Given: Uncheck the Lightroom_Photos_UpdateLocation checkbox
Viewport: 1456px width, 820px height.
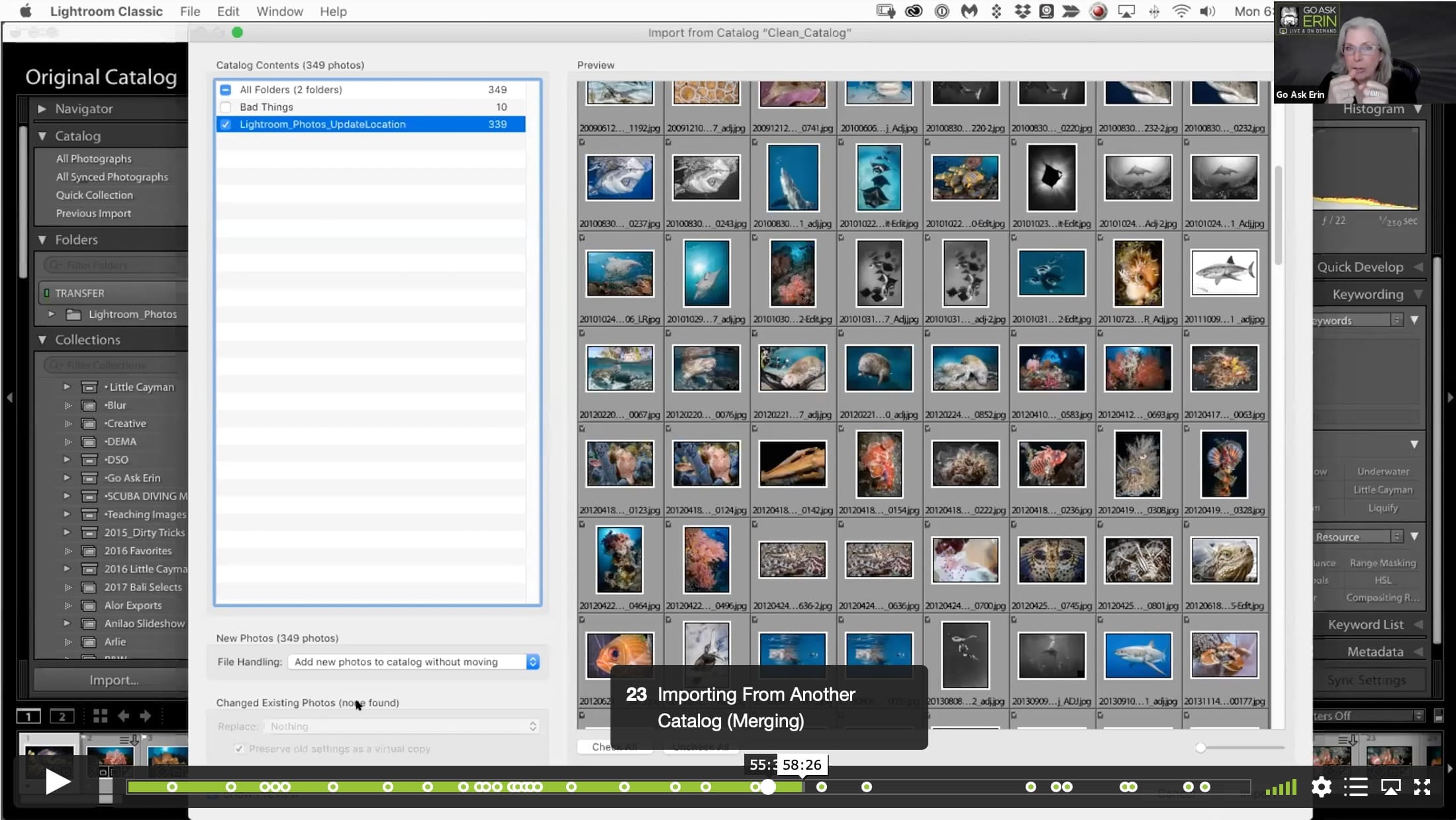Looking at the screenshot, I should 226,124.
